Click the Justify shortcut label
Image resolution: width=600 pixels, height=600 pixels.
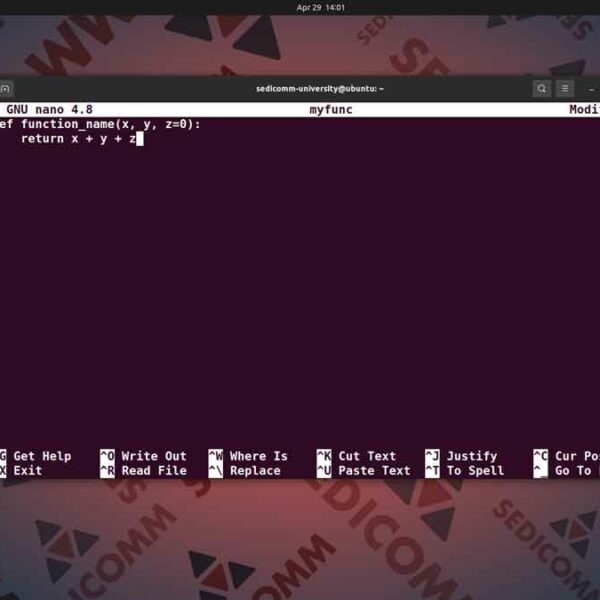pyautogui.click(x=472, y=457)
